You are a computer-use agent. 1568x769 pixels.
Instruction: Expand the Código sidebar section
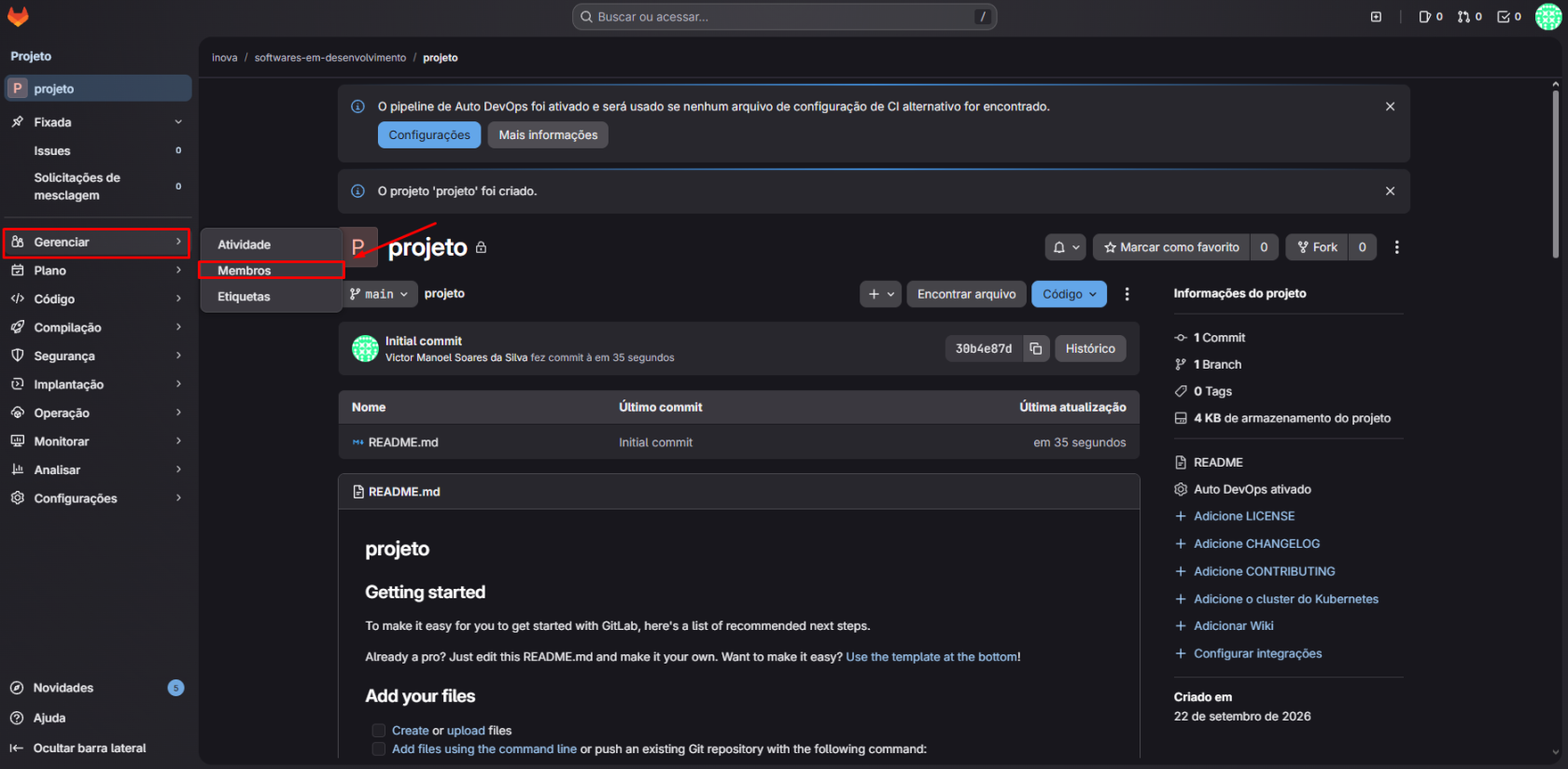pyautogui.click(x=96, y=300)
